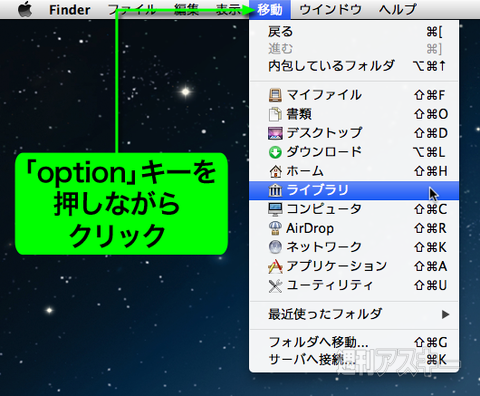
Task: Click the アプリケーション label text
Action: point(337,266)
